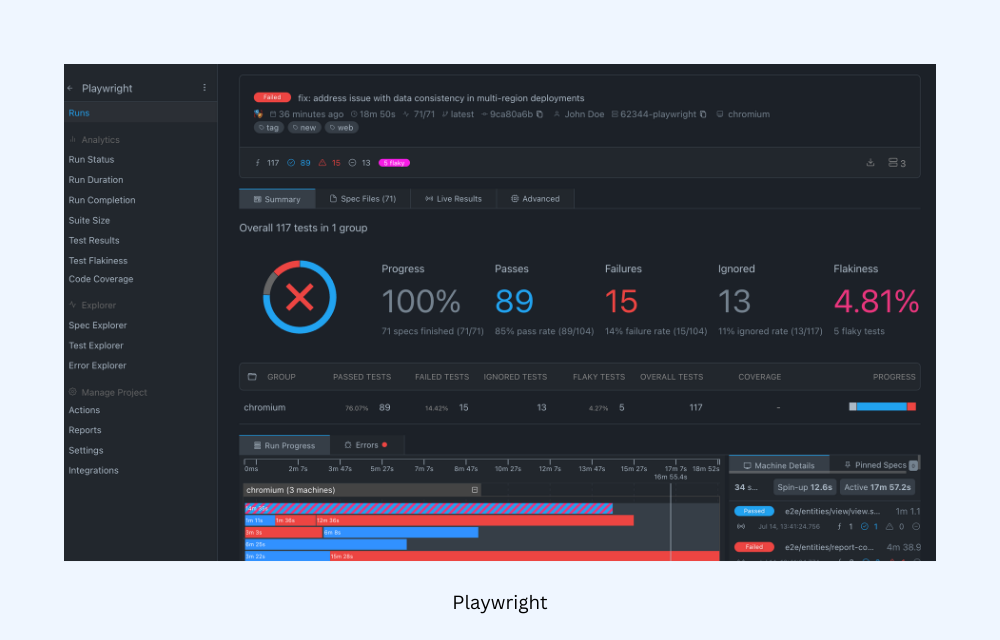Click the download icon in run header
Screen dimensions: 1000x640
(x=870, y=162)
